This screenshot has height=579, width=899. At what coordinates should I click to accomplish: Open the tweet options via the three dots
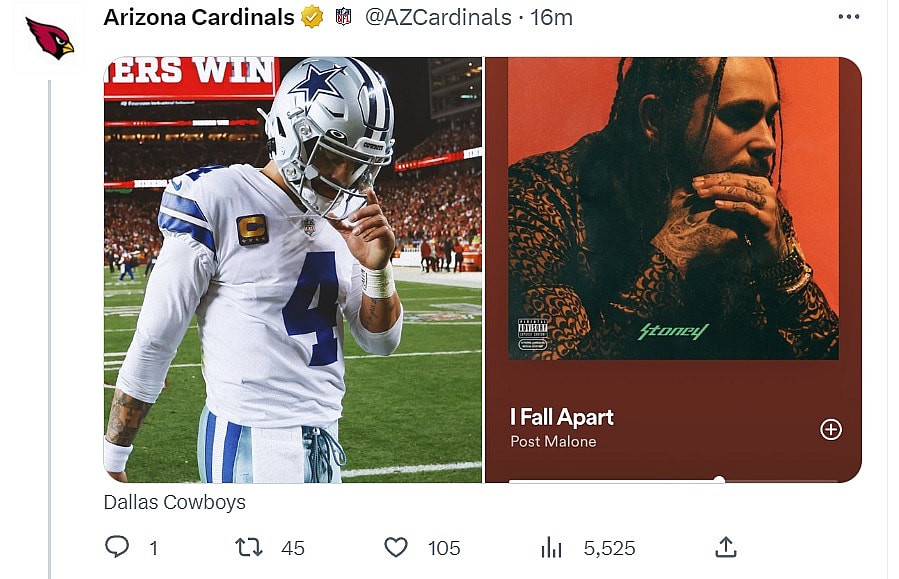[849, 14]
